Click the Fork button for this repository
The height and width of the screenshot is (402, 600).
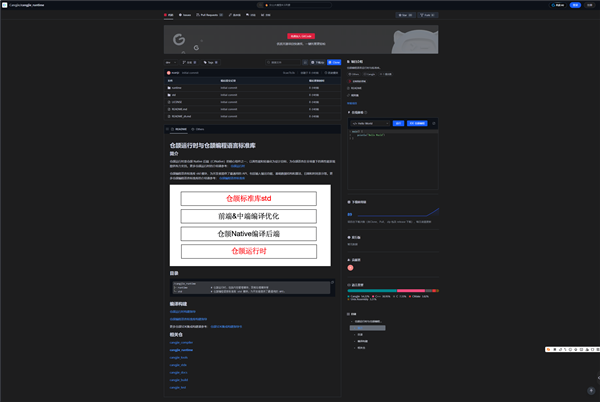click(429, 16)
